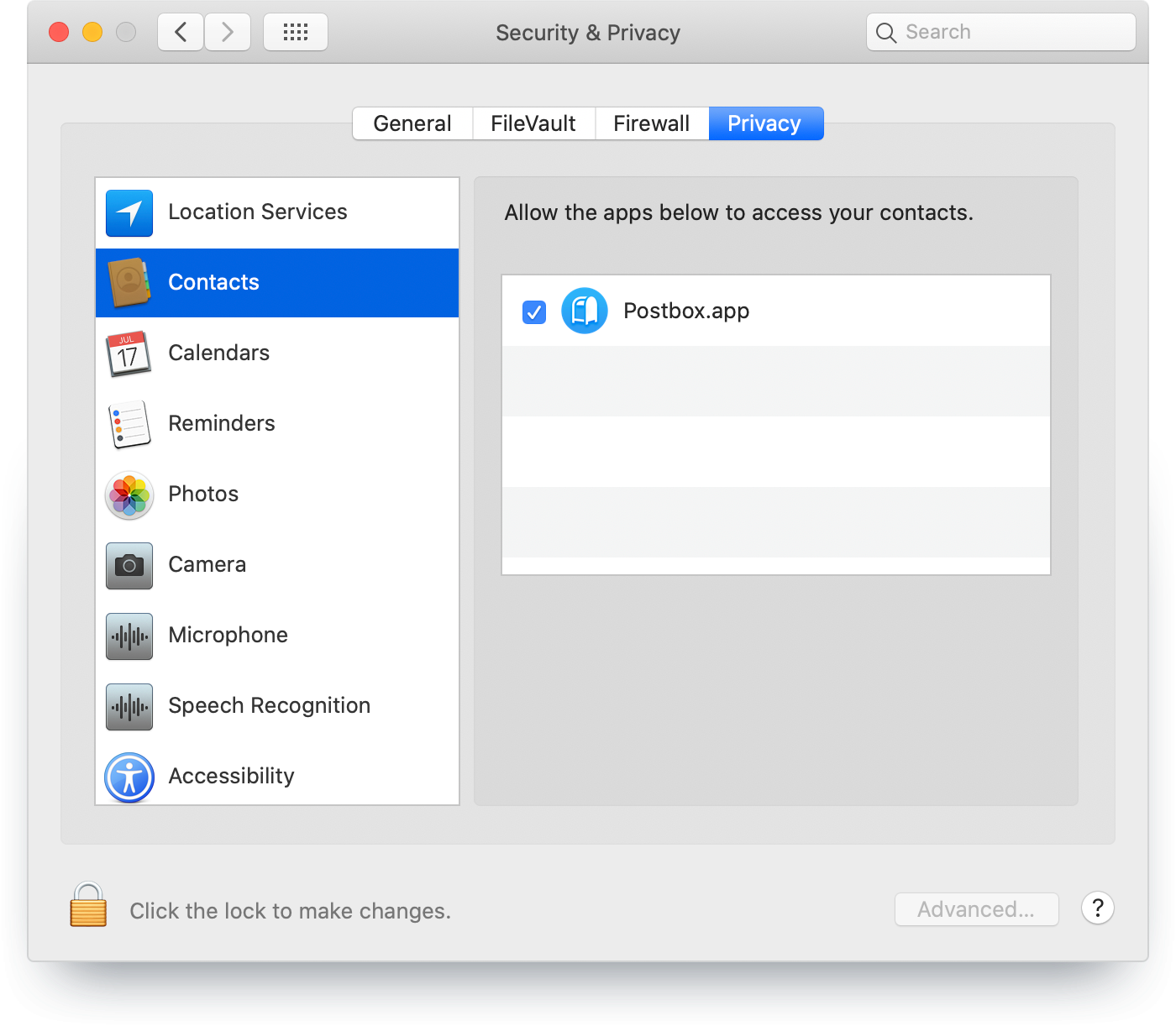Select the Location Services icon
The image size is (1176, 1026).
[129, 212]
